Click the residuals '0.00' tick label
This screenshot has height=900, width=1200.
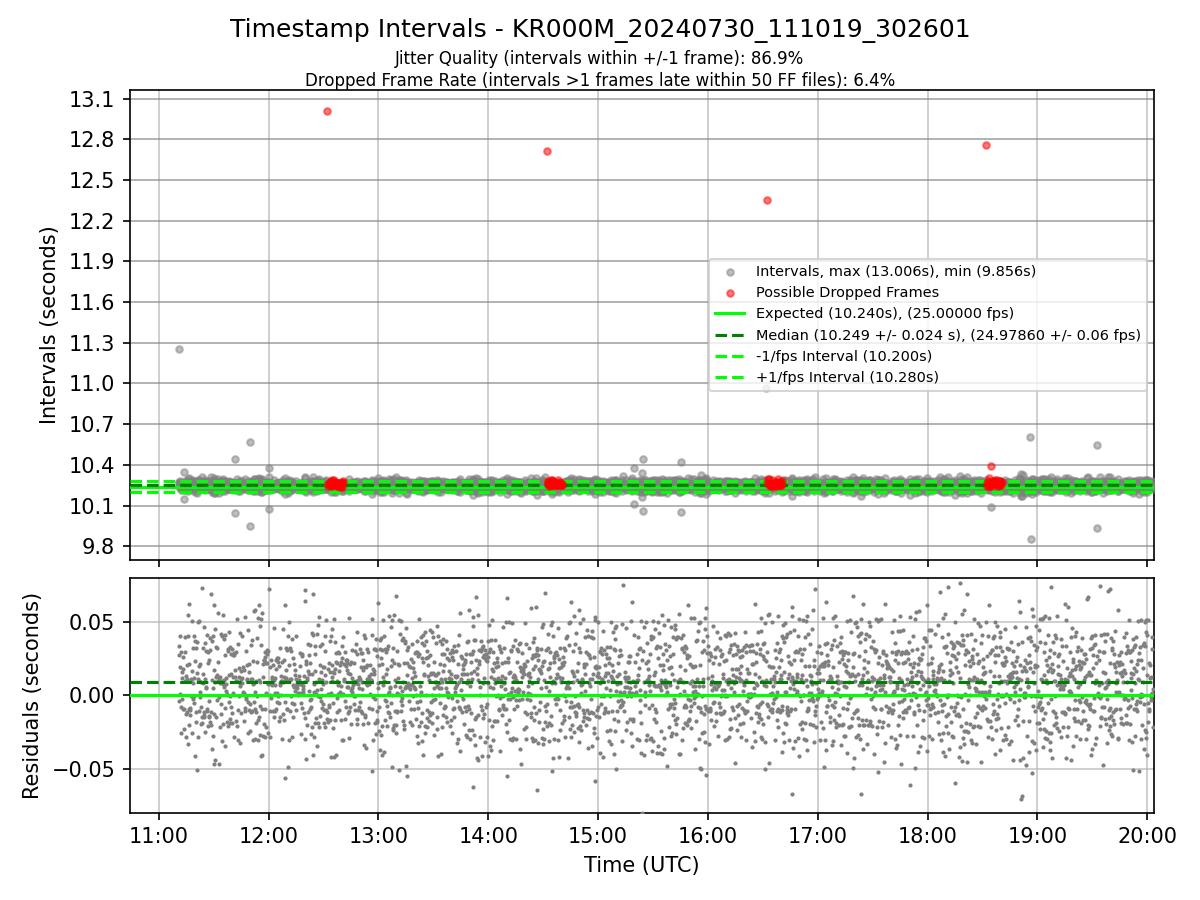94,695
